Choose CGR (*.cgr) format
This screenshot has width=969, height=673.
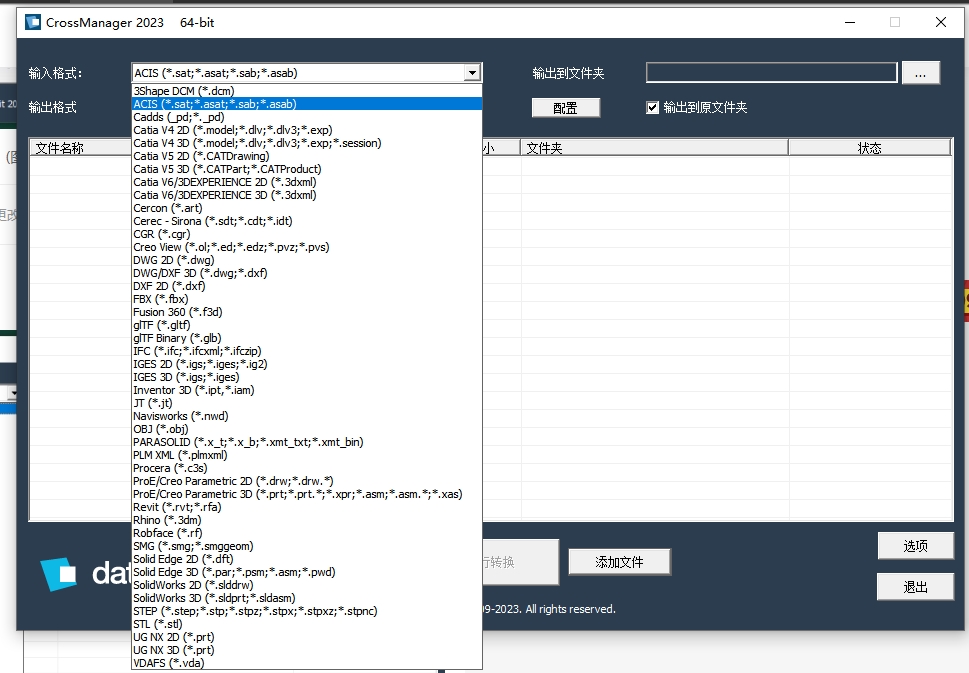(x=307, y=234)
